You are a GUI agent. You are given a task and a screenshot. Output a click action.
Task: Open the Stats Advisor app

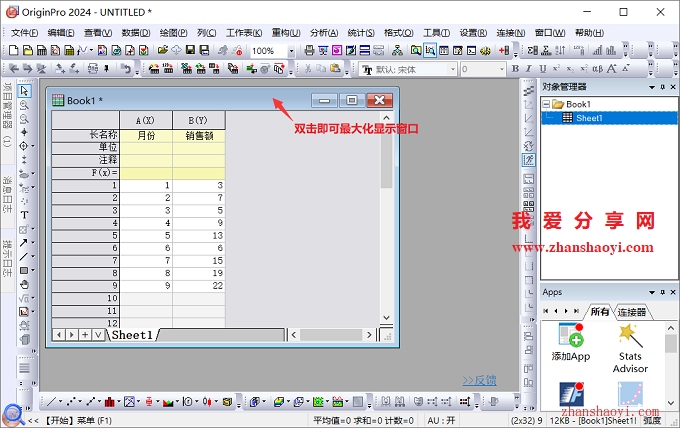[630, 349]
